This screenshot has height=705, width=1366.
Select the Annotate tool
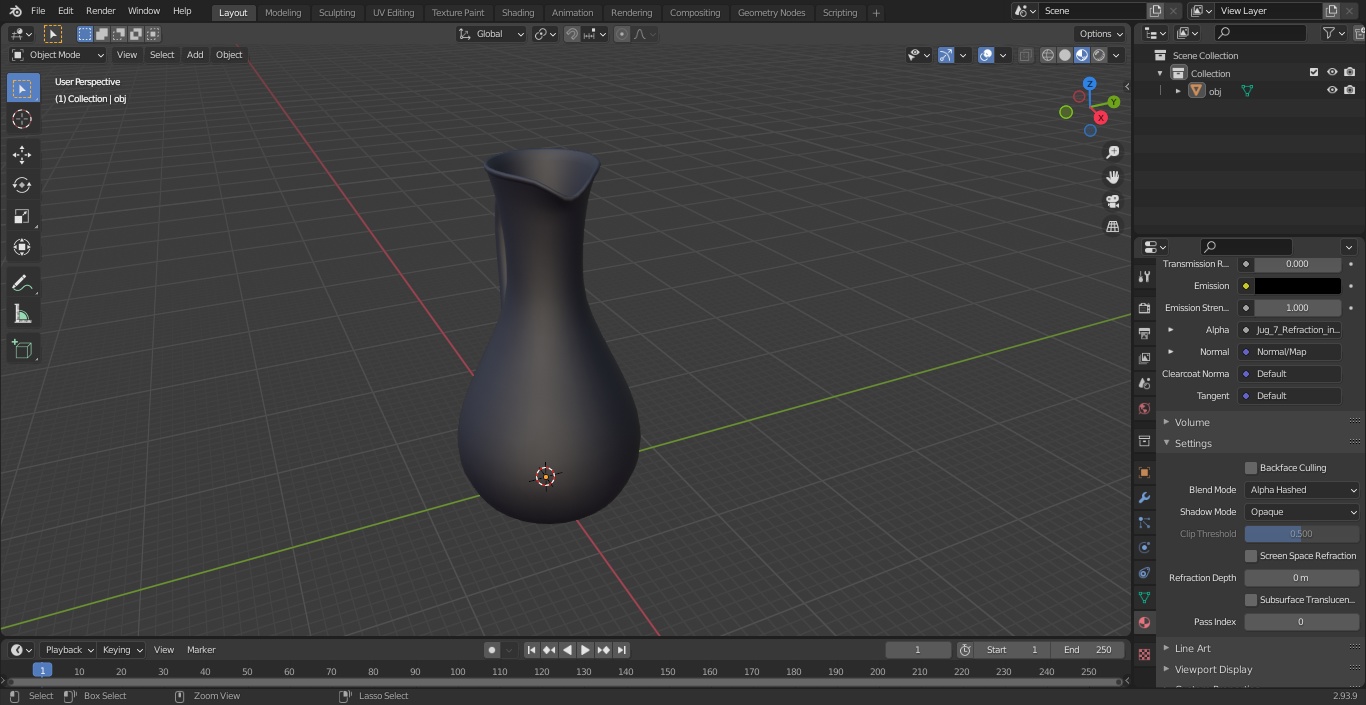point(22,284)
